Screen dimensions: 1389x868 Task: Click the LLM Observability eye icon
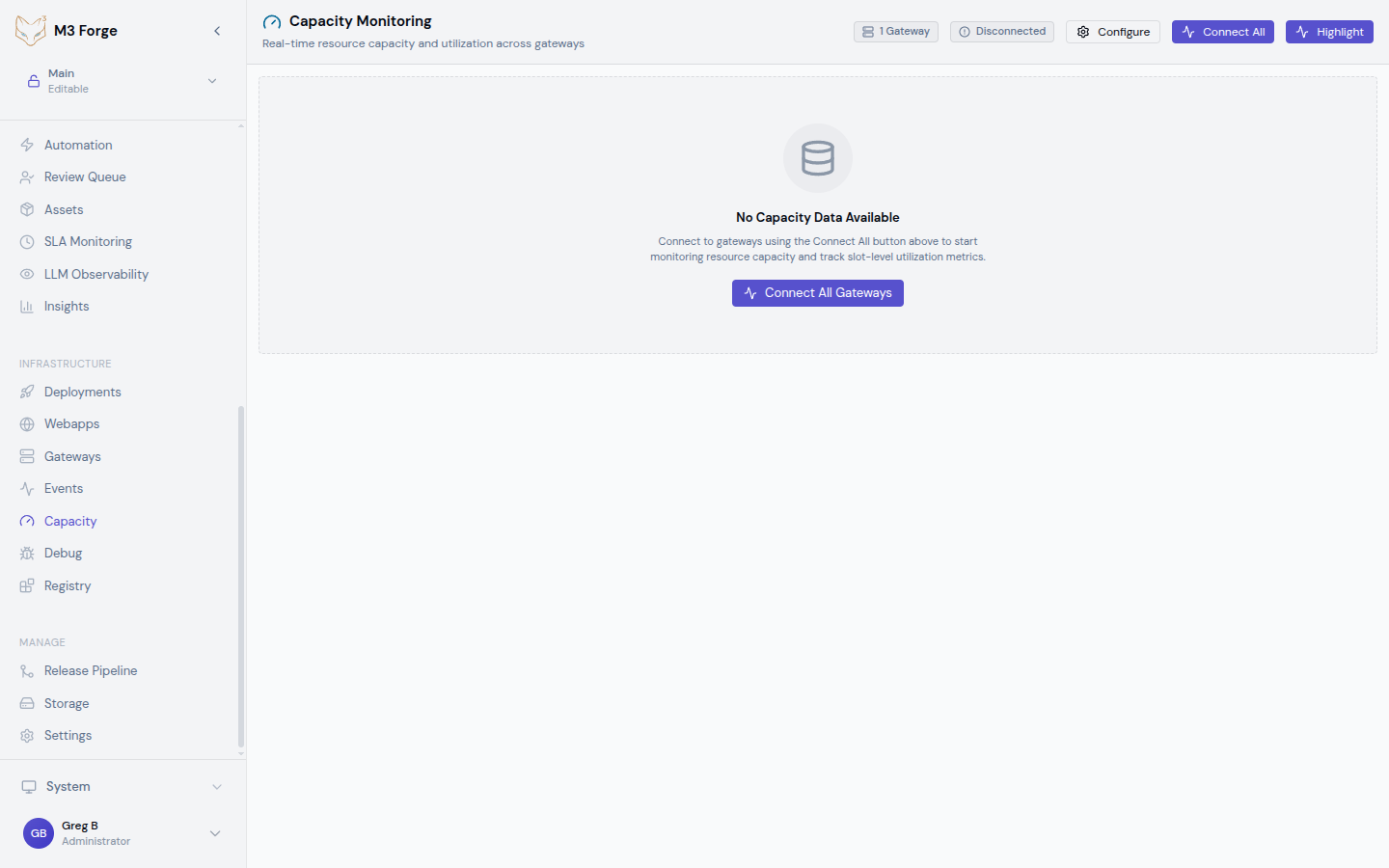[x=27, y=274]
